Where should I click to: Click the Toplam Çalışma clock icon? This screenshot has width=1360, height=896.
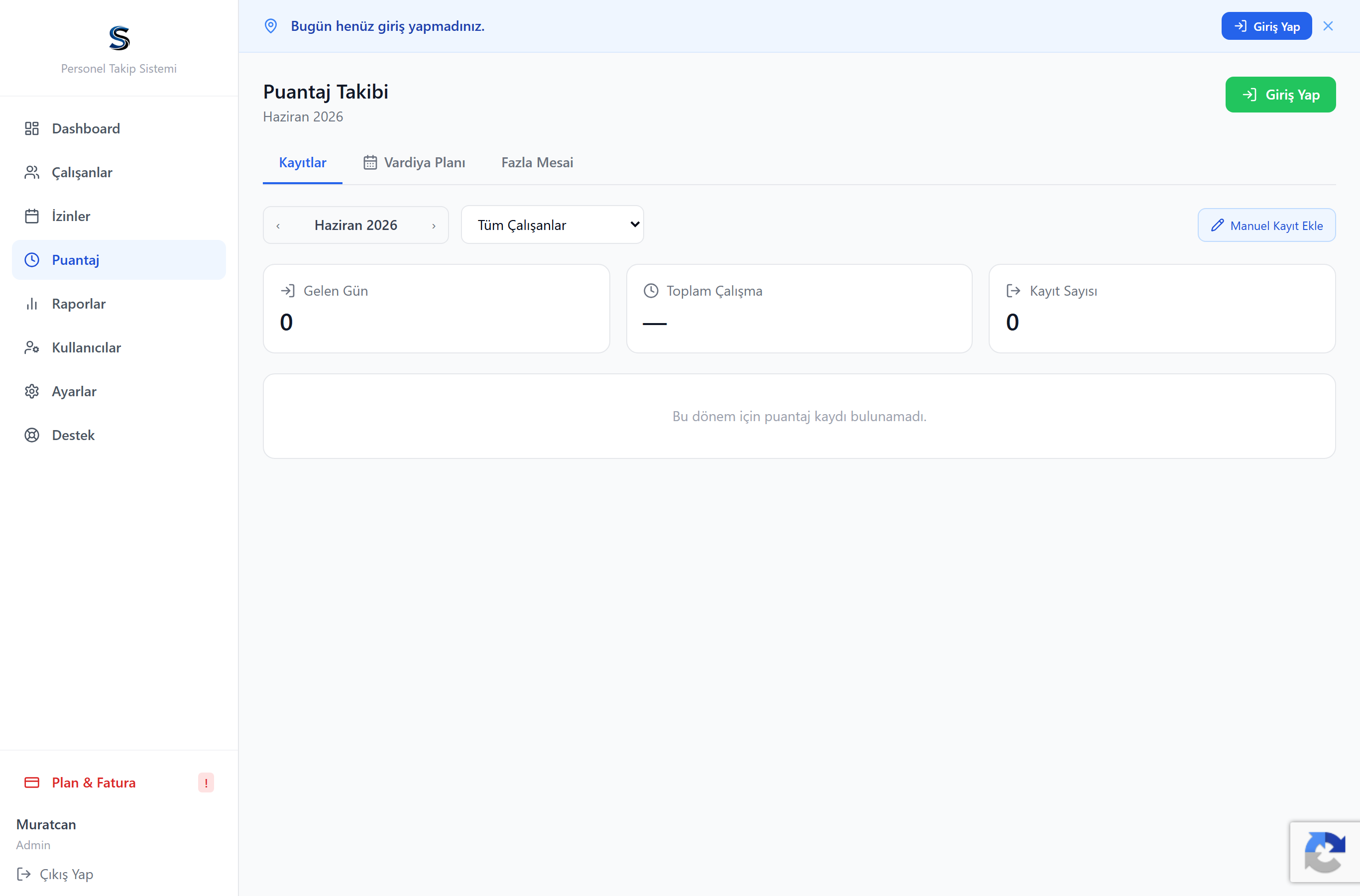(651, 291)
